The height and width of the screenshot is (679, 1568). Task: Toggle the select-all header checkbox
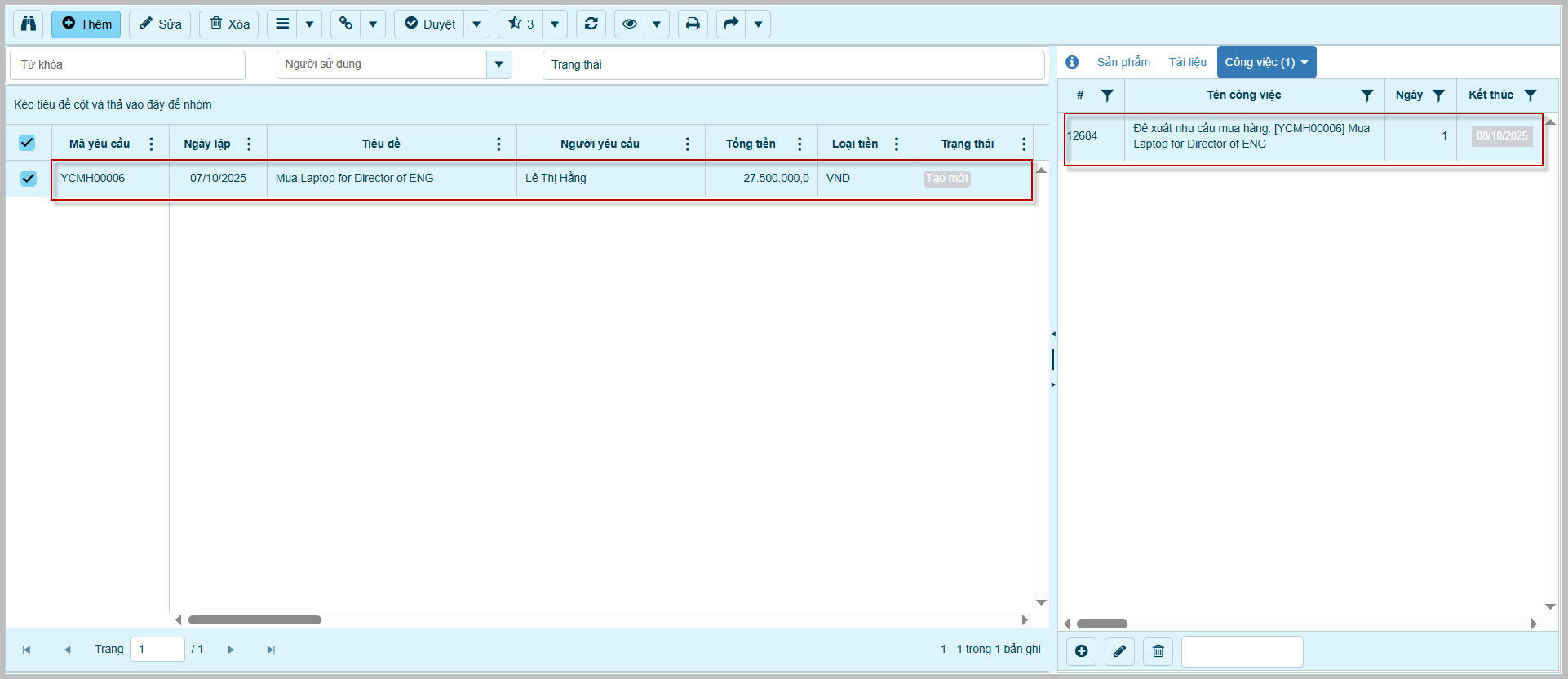27,144
